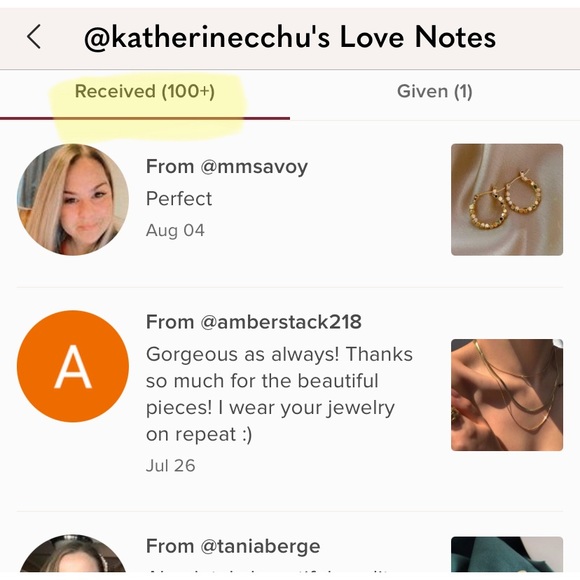This screenshot has width=580, height=580.
Task: Open the avatar next to the @taniaberge note
Action: (x=73, y=553)
